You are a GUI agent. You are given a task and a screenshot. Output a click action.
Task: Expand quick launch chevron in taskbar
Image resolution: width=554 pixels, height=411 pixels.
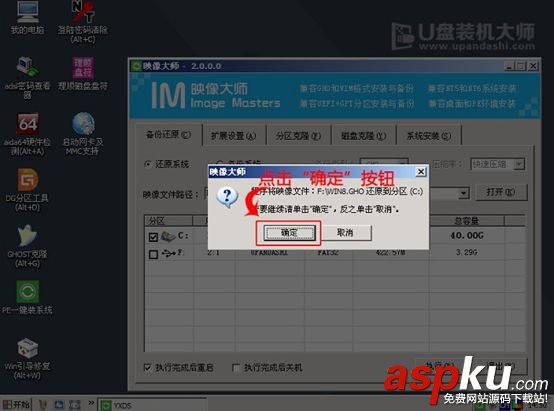pos(91,403)
